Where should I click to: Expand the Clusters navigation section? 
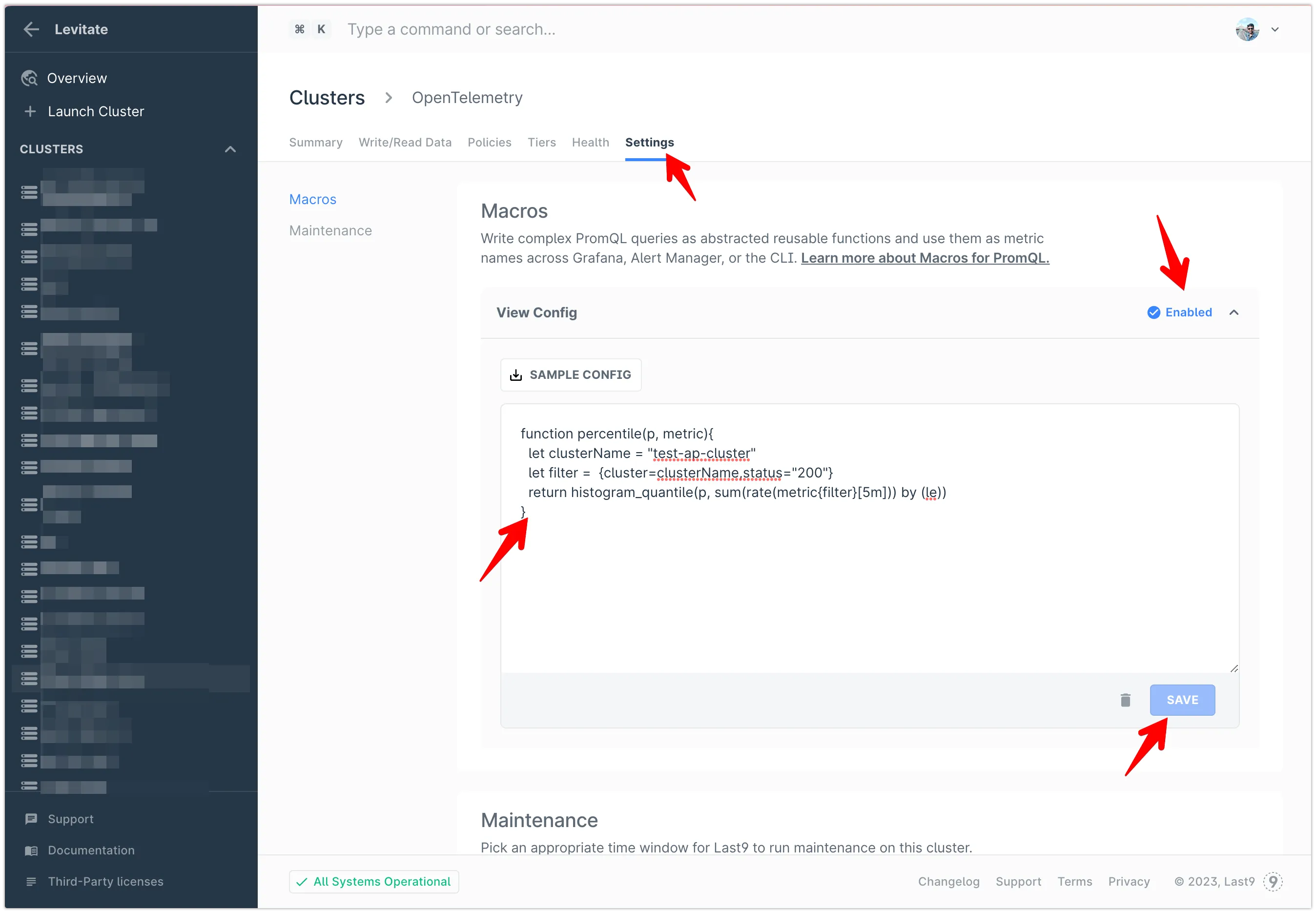(231, 149)
